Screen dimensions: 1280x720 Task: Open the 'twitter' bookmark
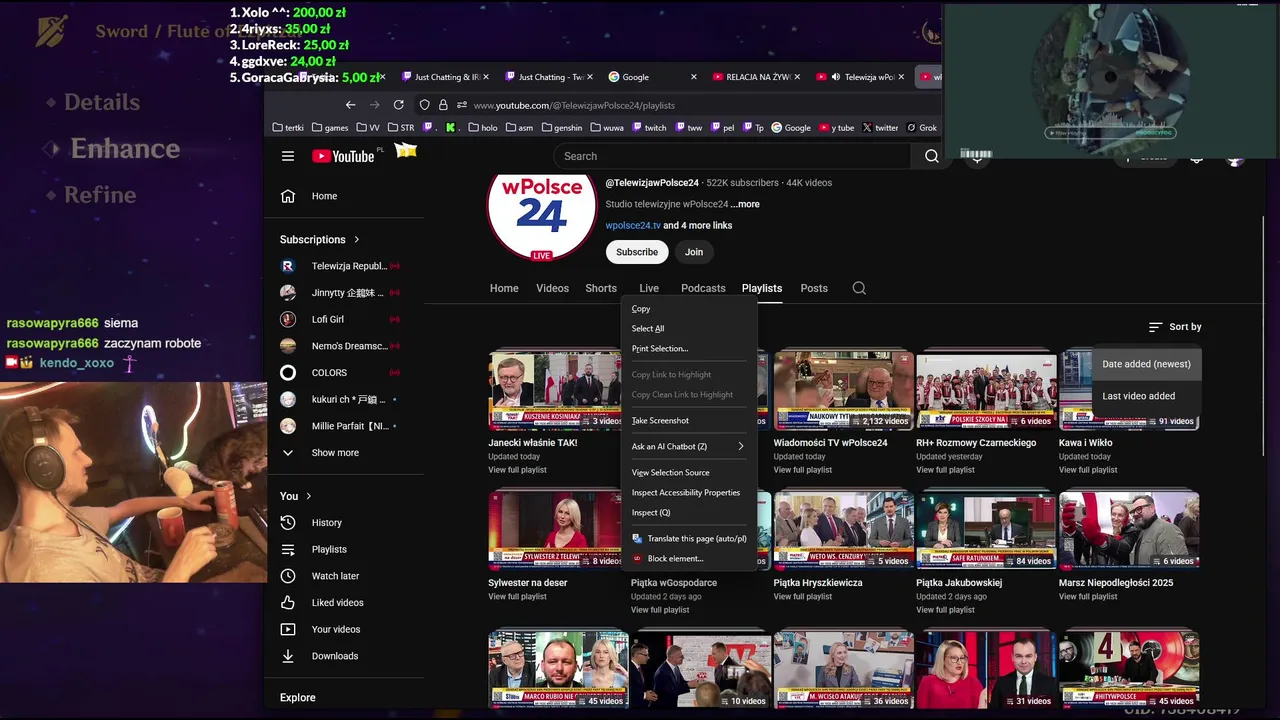point(880,128)
